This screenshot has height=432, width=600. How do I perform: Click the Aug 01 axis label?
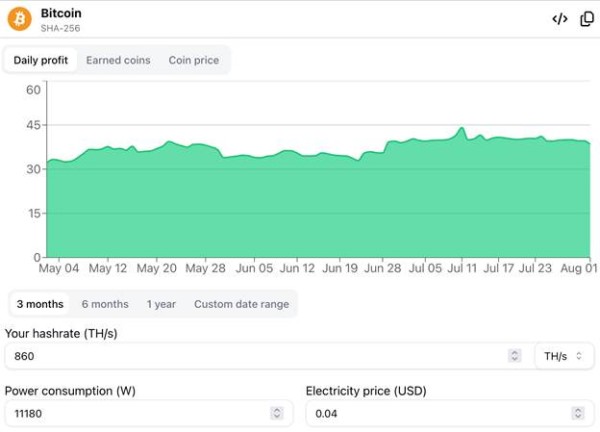click(579, 268)
